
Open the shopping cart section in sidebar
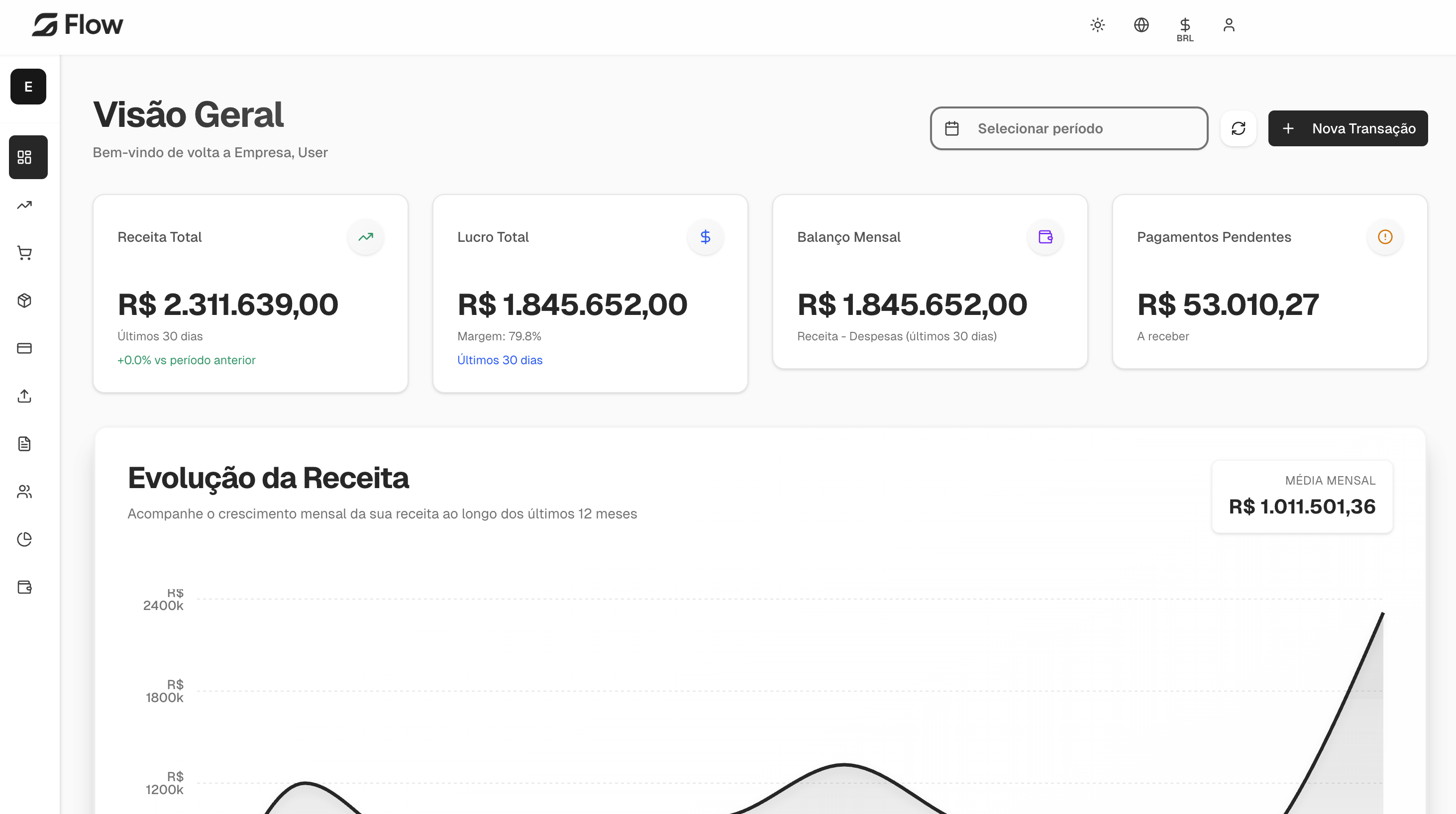pos(24,253)
